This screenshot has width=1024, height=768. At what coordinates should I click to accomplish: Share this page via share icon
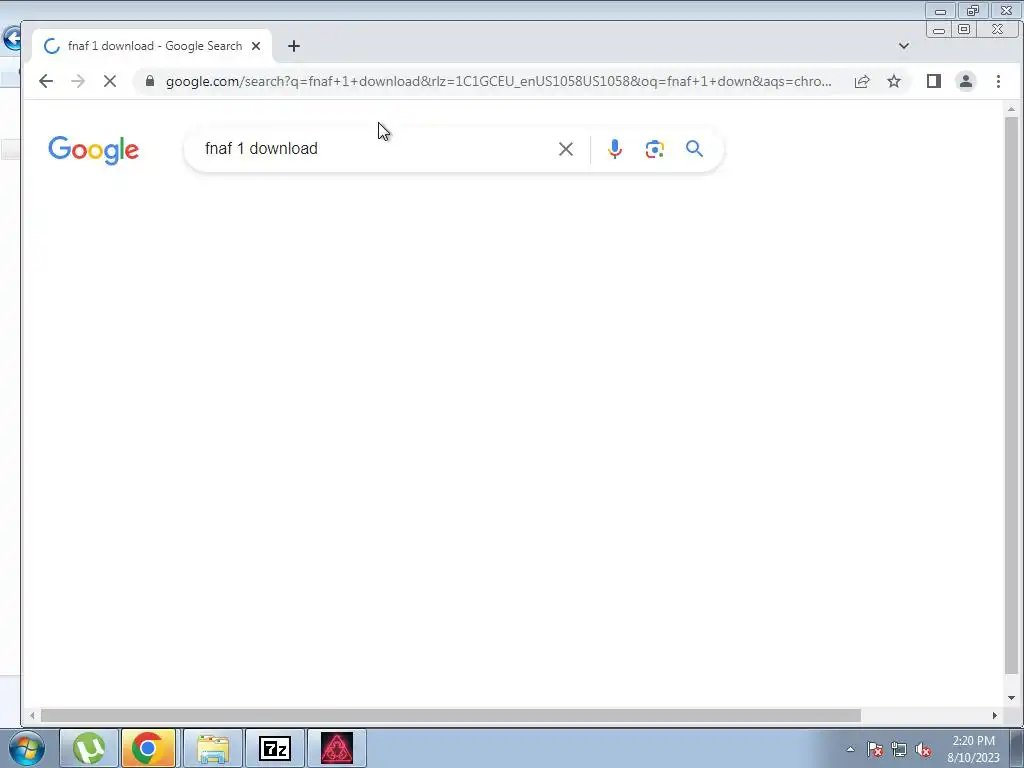pyautogui.click(x=861, y=81)
